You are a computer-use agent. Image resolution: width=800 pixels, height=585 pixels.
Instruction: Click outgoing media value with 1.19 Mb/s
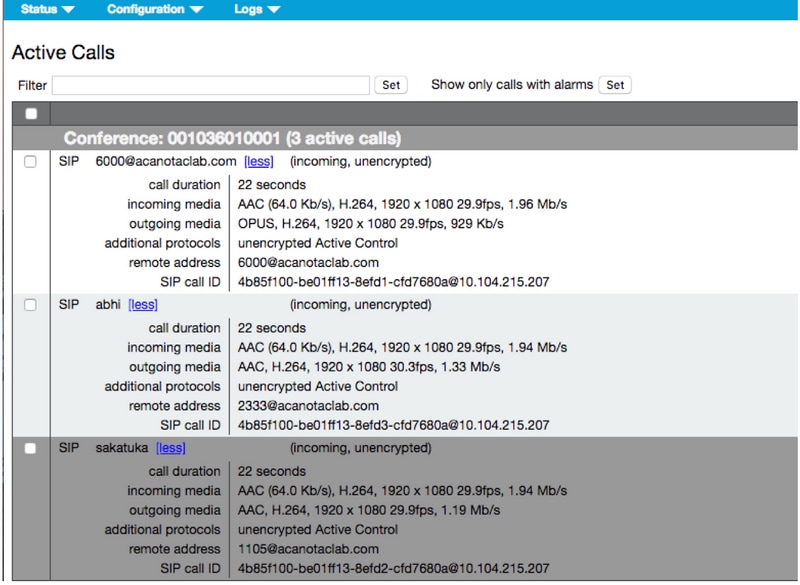click(369, 511)
